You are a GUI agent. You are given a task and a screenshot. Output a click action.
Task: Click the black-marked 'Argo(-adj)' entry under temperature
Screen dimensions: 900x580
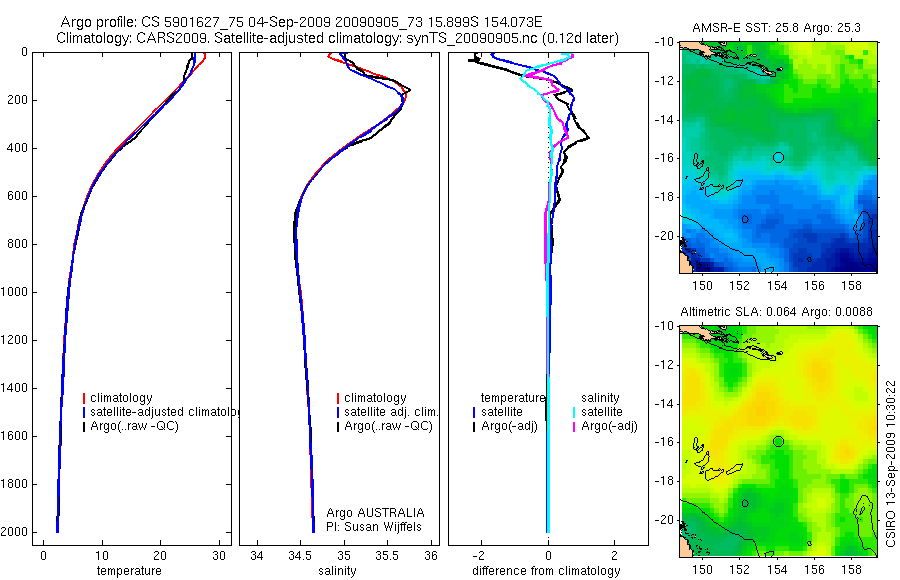click(x=509, y=426)
